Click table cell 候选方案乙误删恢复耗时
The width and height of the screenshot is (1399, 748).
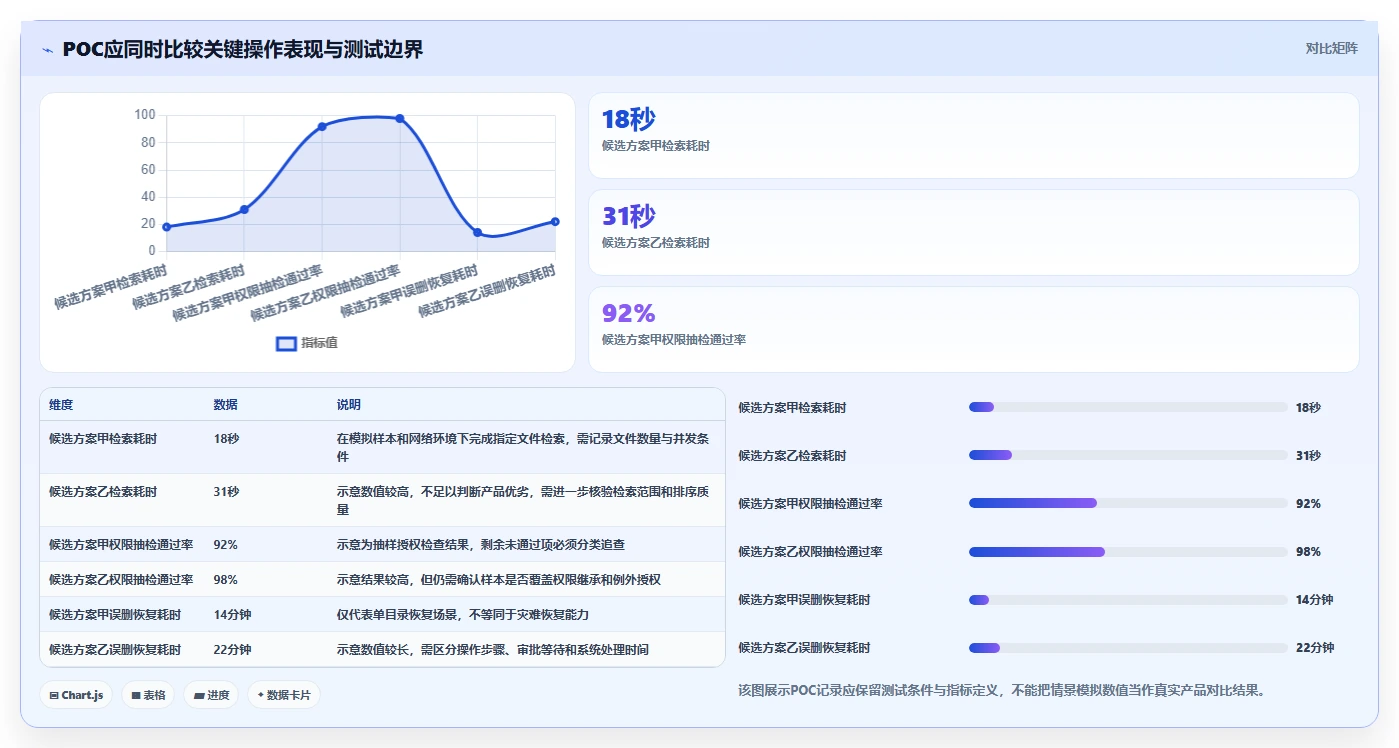point(115,649)
